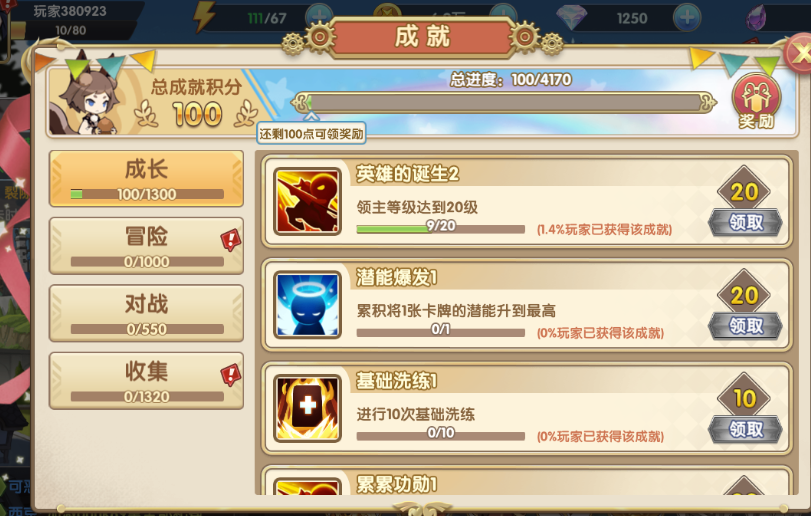
Task: Switch to the 收集 category tab
Action: (146, 381)
